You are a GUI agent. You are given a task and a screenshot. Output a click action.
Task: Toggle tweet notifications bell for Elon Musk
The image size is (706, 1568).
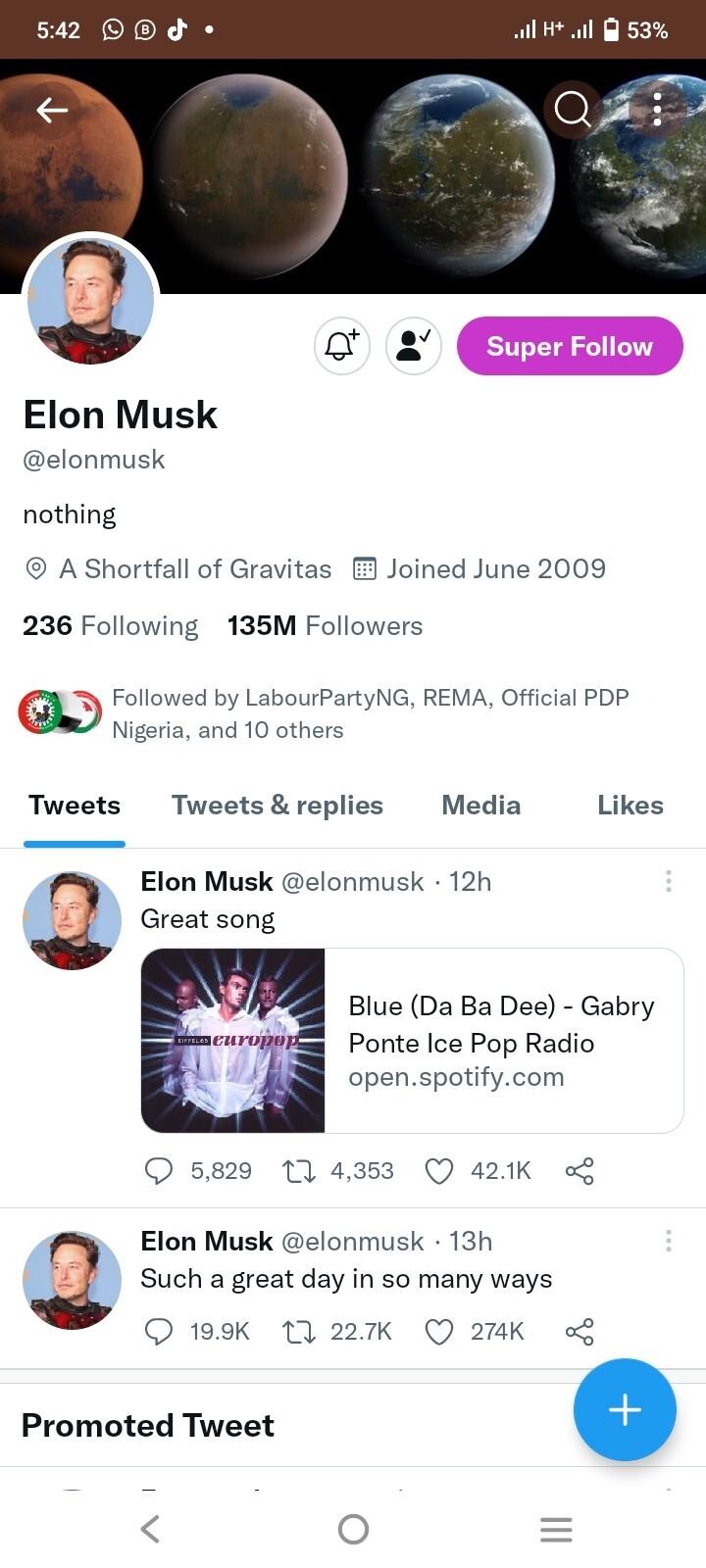click(x=341, y=345)
